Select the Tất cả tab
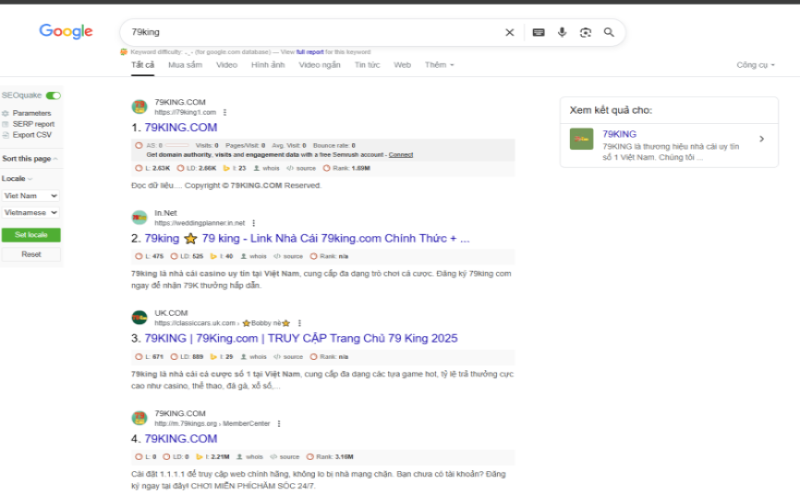 pos(142,65)
